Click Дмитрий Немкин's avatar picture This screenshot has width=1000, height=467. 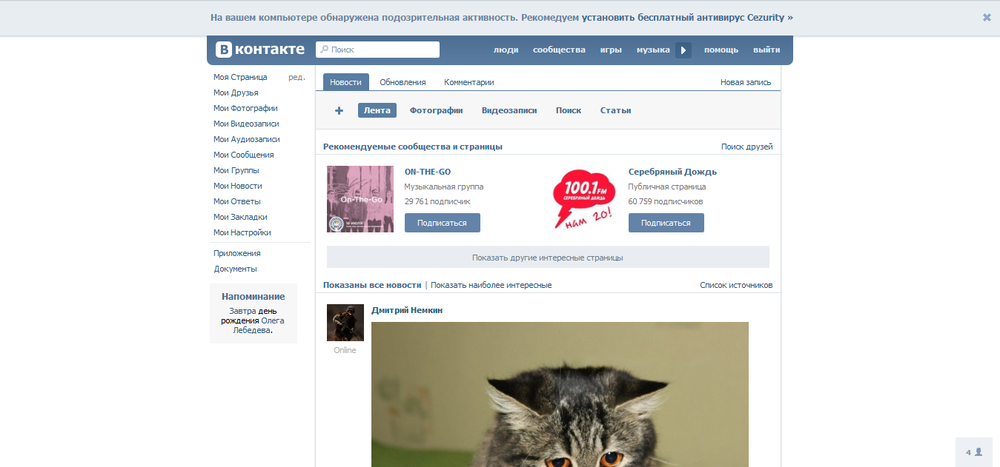coord(345,322)
